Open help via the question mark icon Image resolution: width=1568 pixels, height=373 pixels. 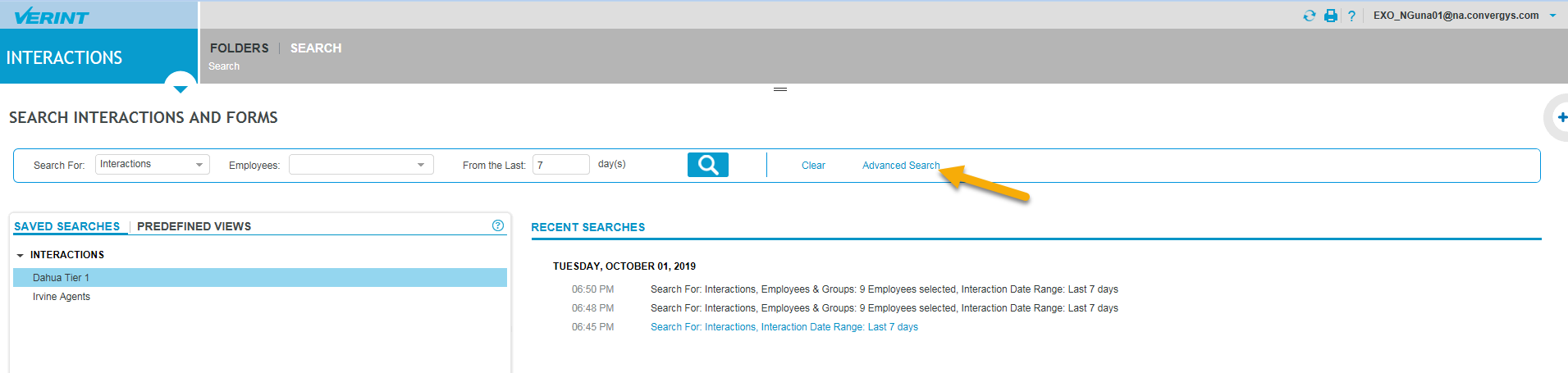[1351, 16]
